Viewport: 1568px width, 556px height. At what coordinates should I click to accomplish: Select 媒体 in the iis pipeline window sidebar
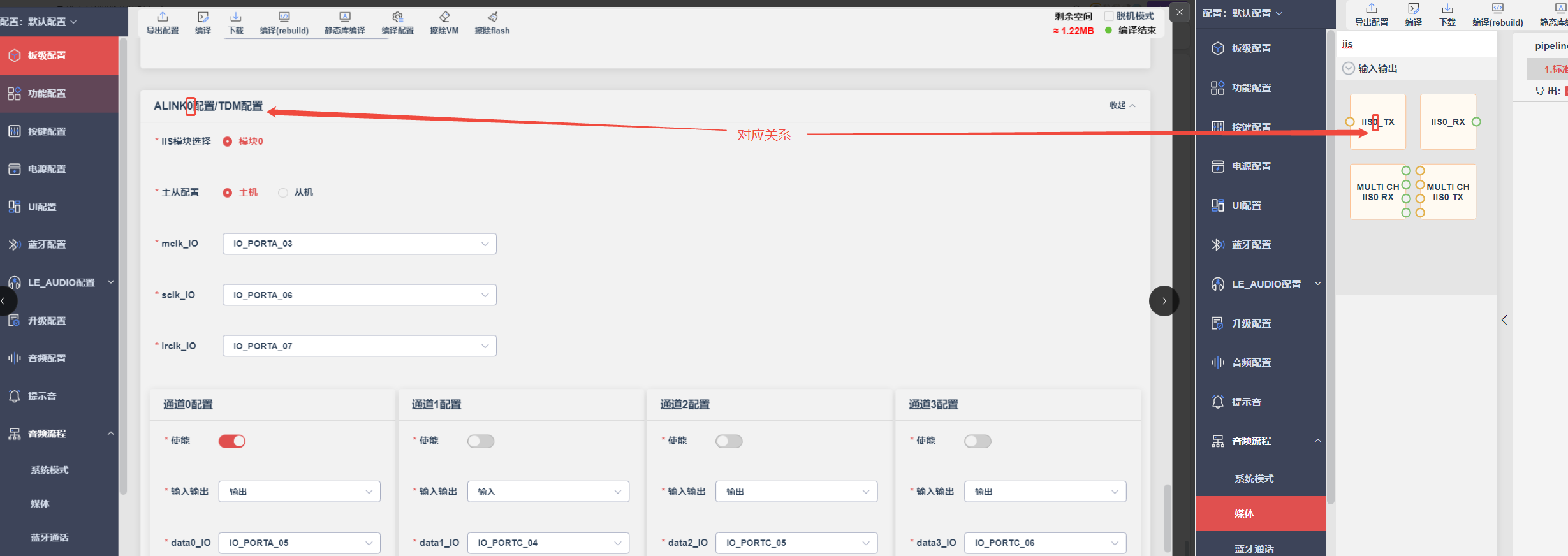click(x=1261, y=514)
